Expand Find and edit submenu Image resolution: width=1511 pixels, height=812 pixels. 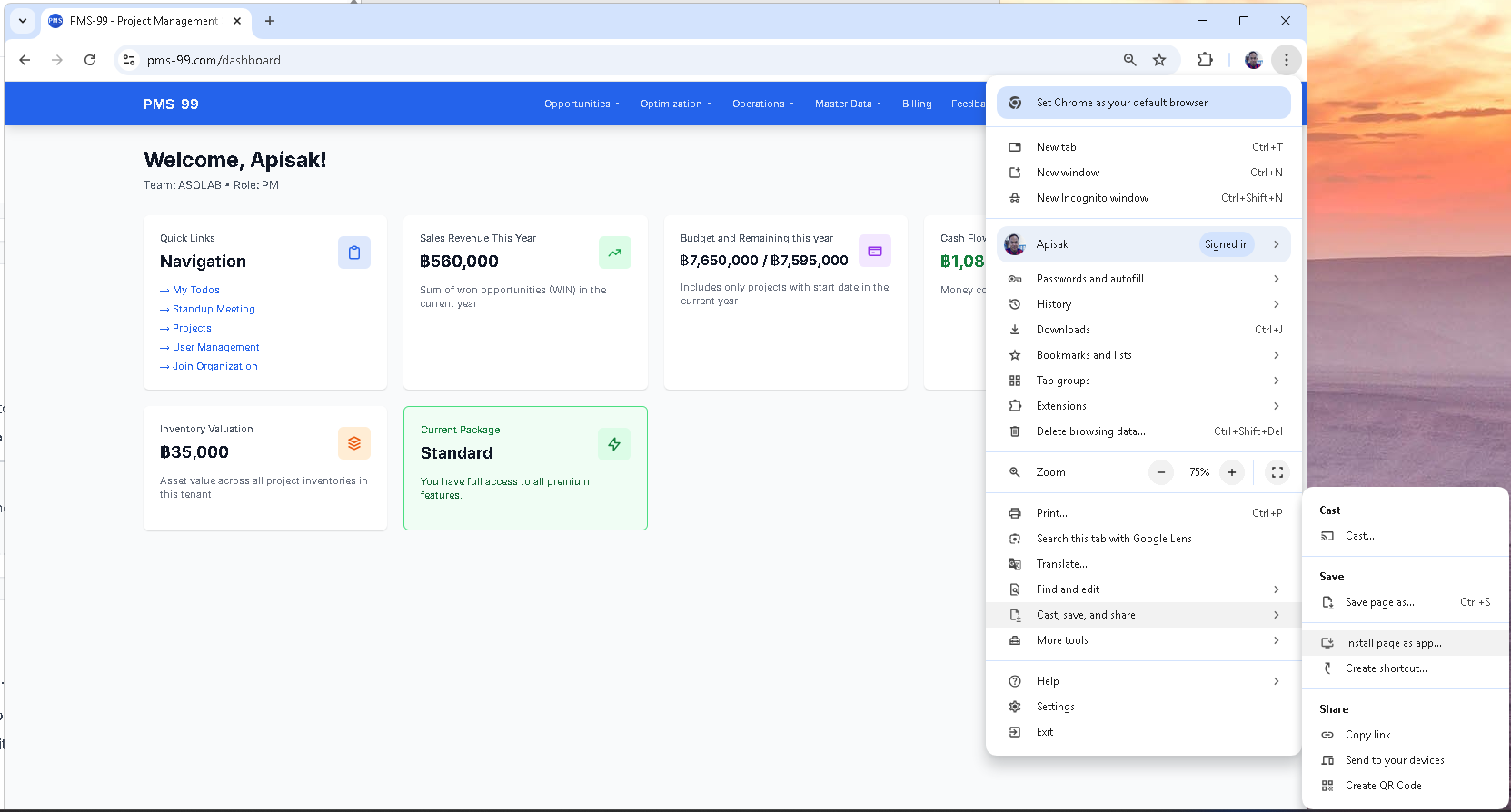click(x=1144, y=589)
